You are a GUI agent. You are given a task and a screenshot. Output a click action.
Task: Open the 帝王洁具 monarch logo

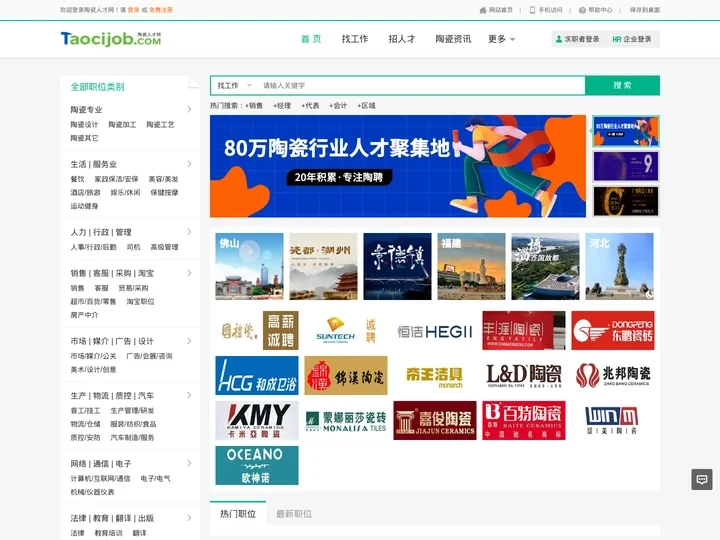coord(435,375)
